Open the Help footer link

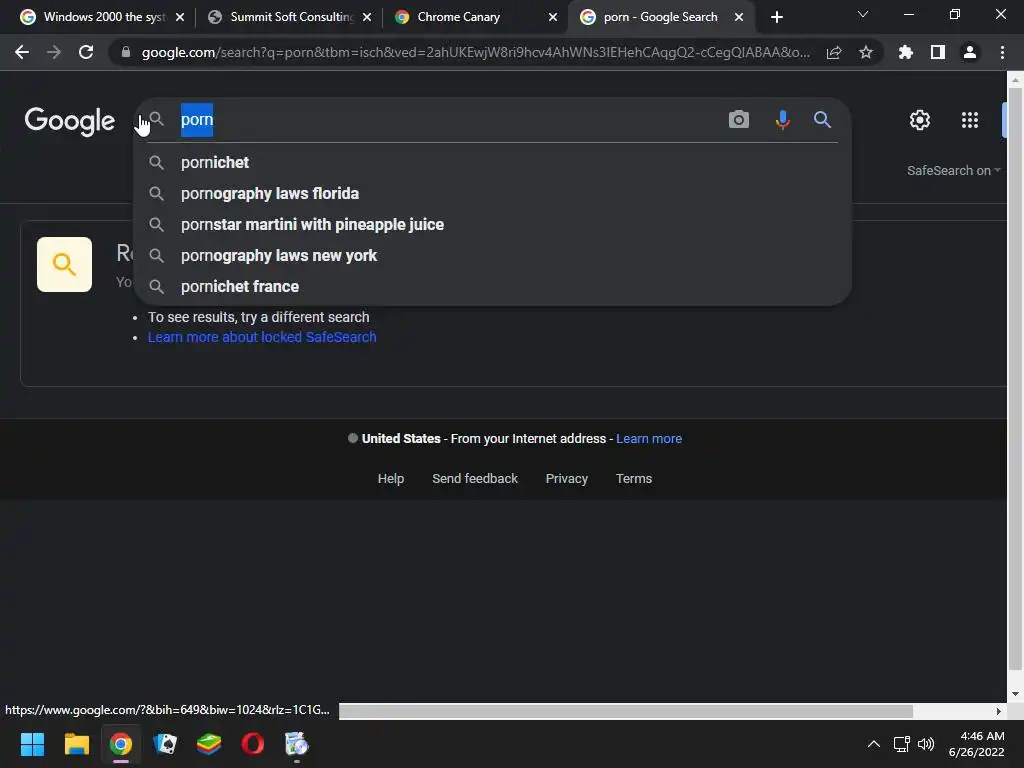tap(391, 479)
